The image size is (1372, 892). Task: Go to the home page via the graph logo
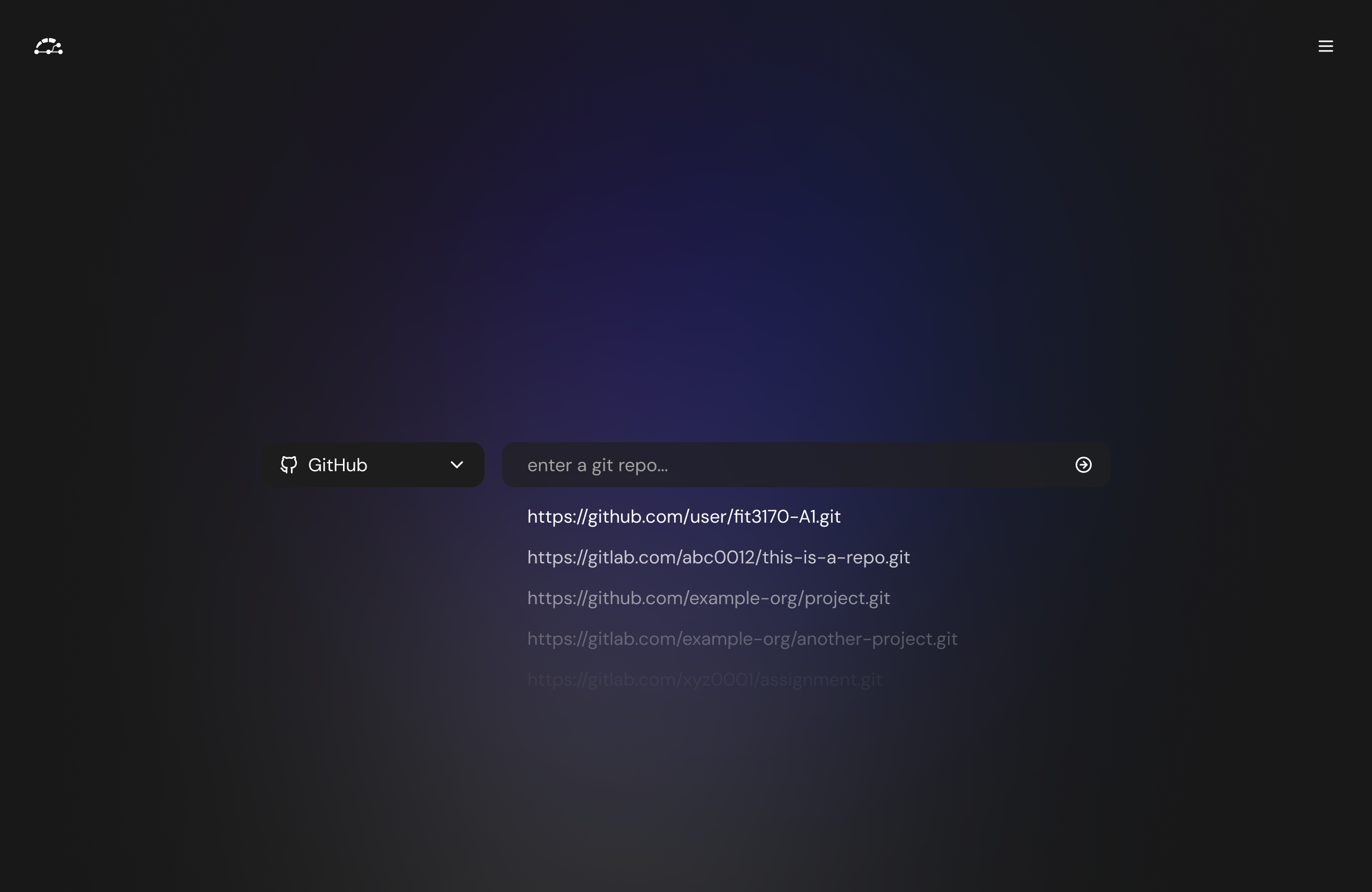pos(48,46)
